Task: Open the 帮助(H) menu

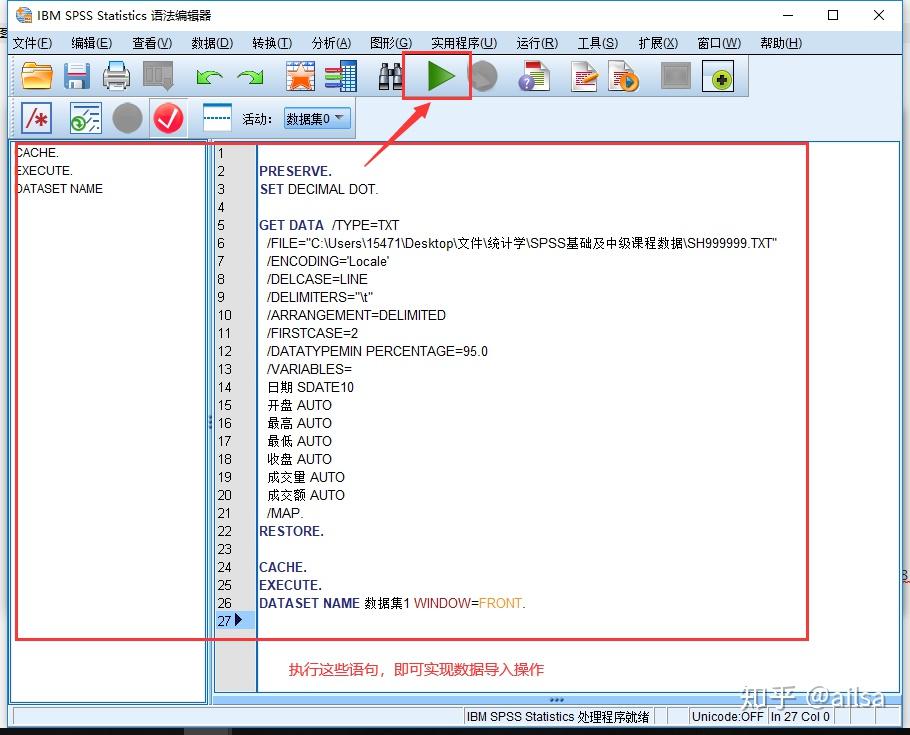Action: click(x=781, y=43)
